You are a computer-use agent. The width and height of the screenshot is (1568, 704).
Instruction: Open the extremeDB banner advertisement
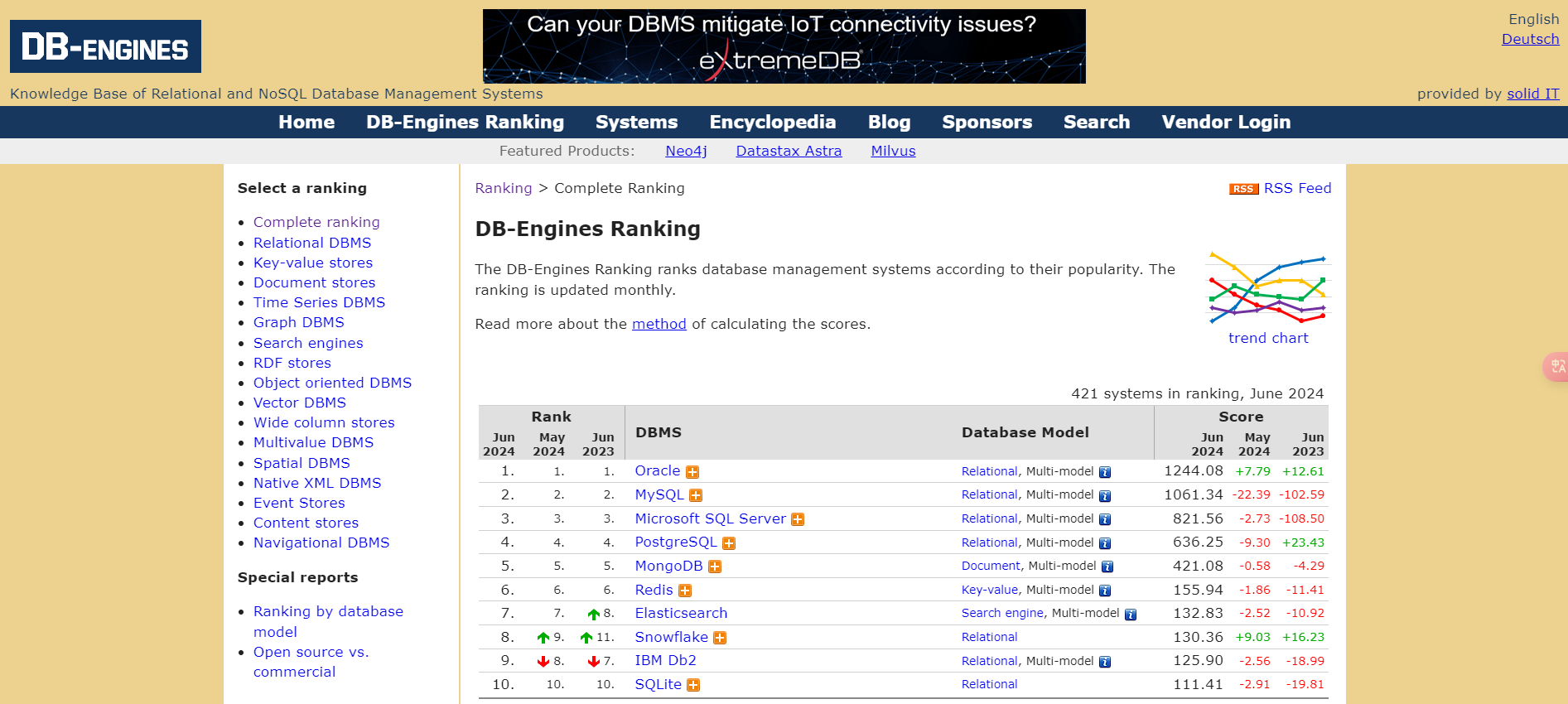coord(784,46)
